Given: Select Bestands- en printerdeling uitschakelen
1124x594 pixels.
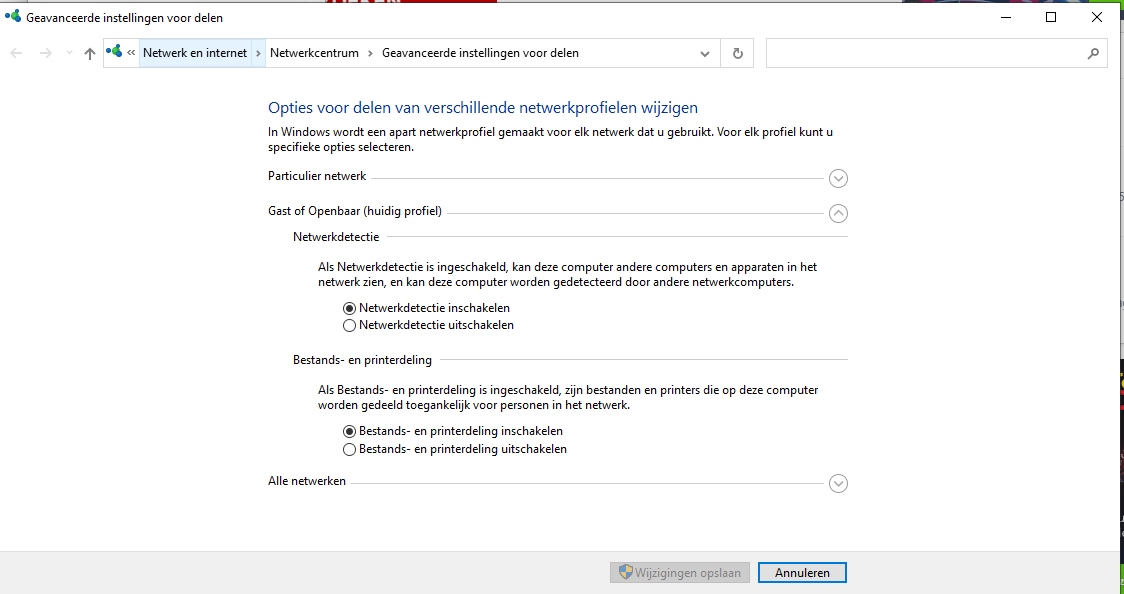Looking at the screenshot, I should coord(455,449).
